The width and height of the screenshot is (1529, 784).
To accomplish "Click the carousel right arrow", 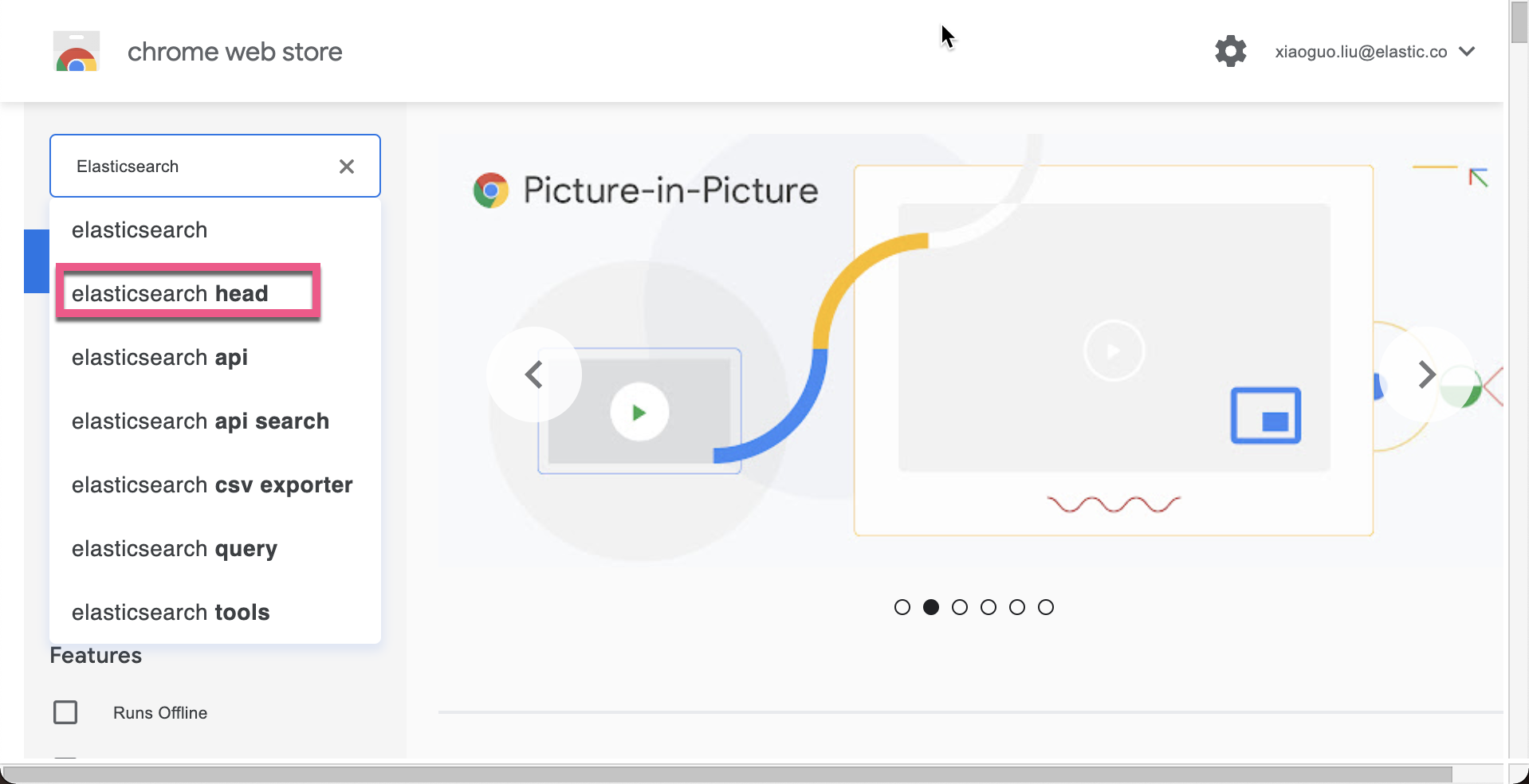I will [1426, 374].
